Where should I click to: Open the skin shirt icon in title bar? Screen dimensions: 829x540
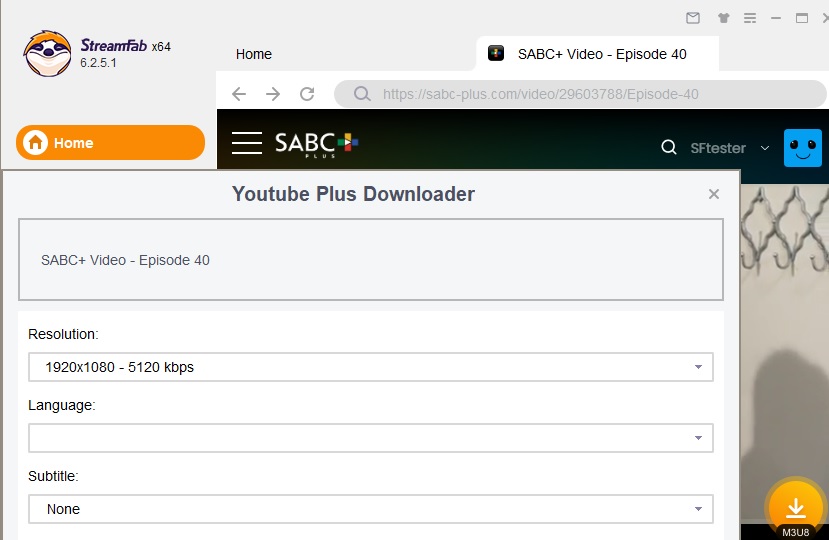pyautogui.click(x=723, y=18)
